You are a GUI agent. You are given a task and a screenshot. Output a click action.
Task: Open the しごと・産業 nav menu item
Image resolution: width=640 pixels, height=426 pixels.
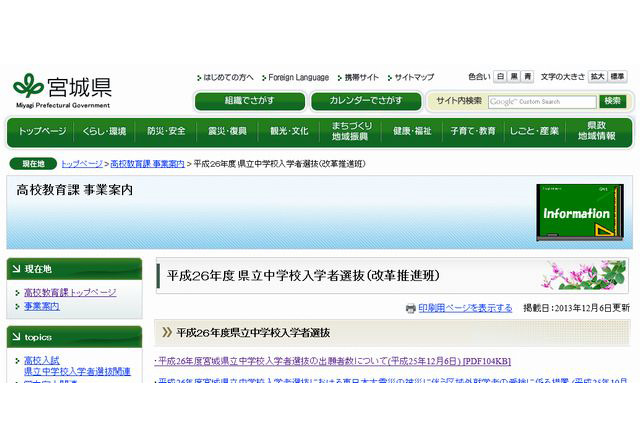pos(535,131)
